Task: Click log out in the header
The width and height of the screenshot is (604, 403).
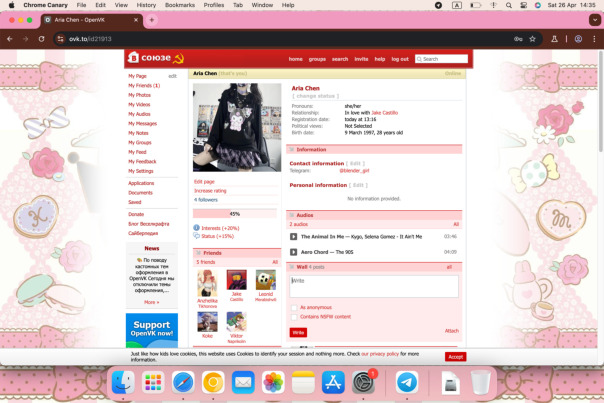Action: click(x=400, y=59)
